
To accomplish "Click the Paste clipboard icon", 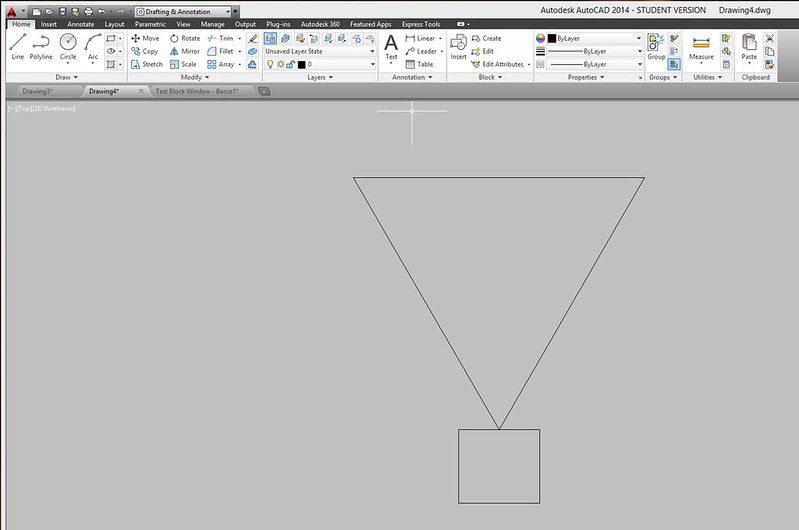I will point(749,47).
